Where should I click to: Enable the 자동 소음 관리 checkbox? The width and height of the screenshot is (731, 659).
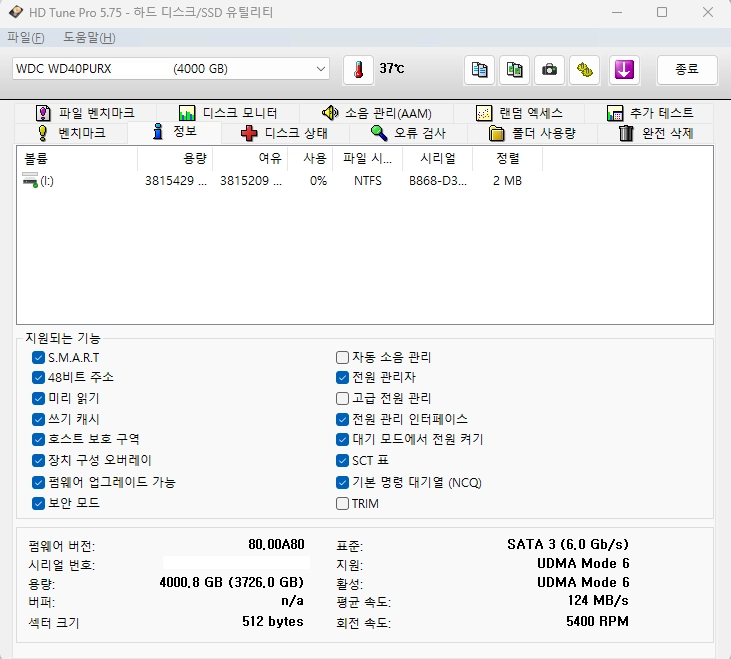(342, 357)
